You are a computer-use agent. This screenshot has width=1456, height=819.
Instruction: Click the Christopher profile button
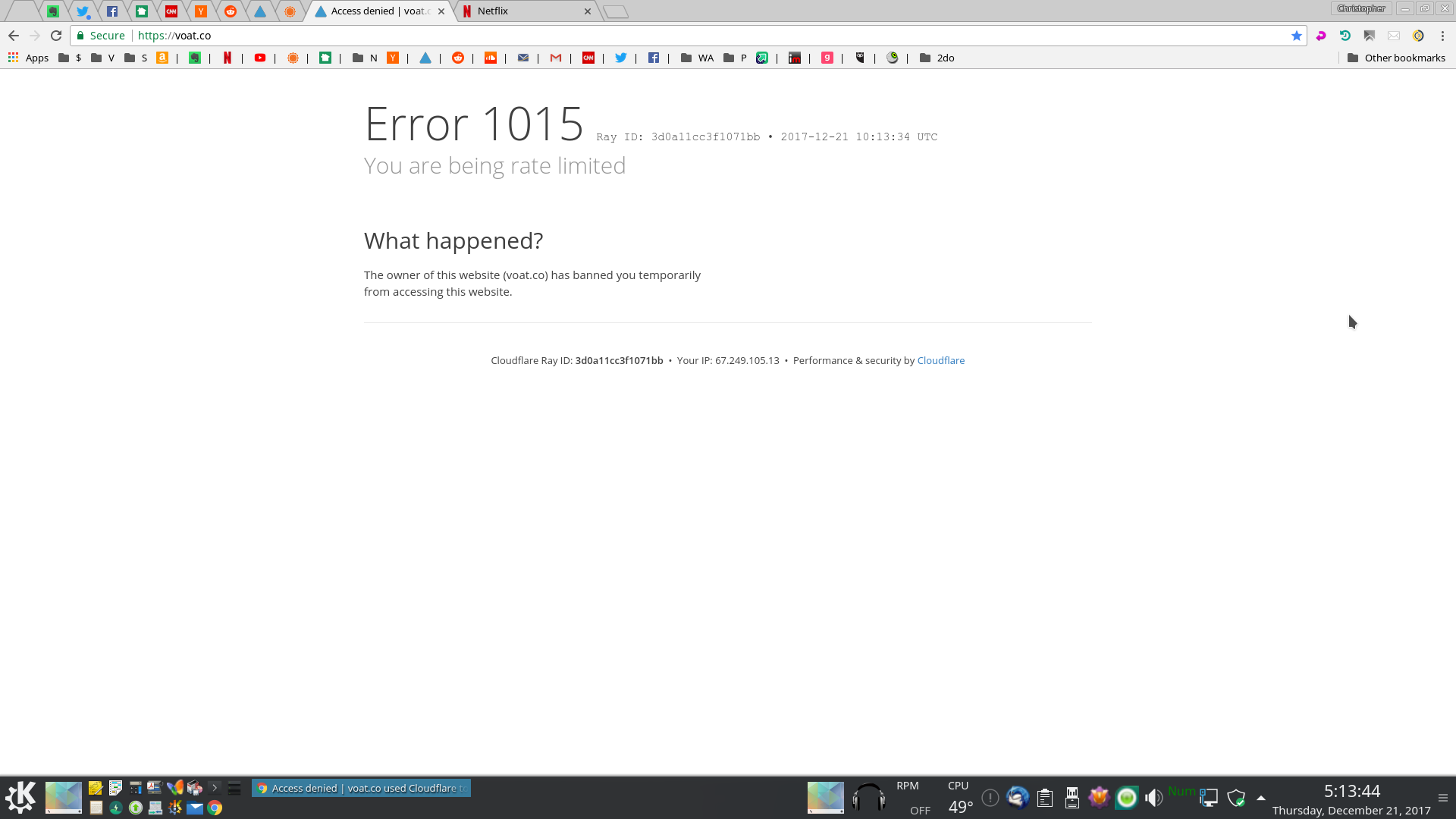[1360, 8]
